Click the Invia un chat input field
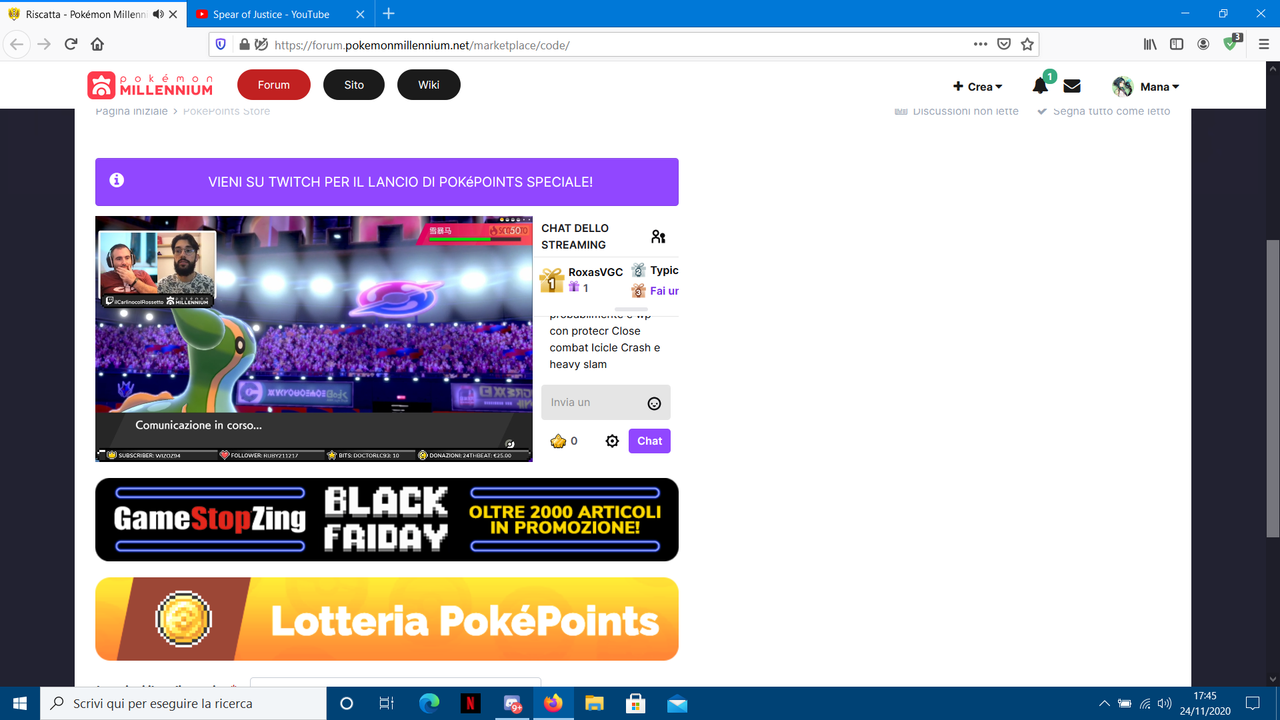This screenshot has height=720, width=1280. click(x=590, y=402)
